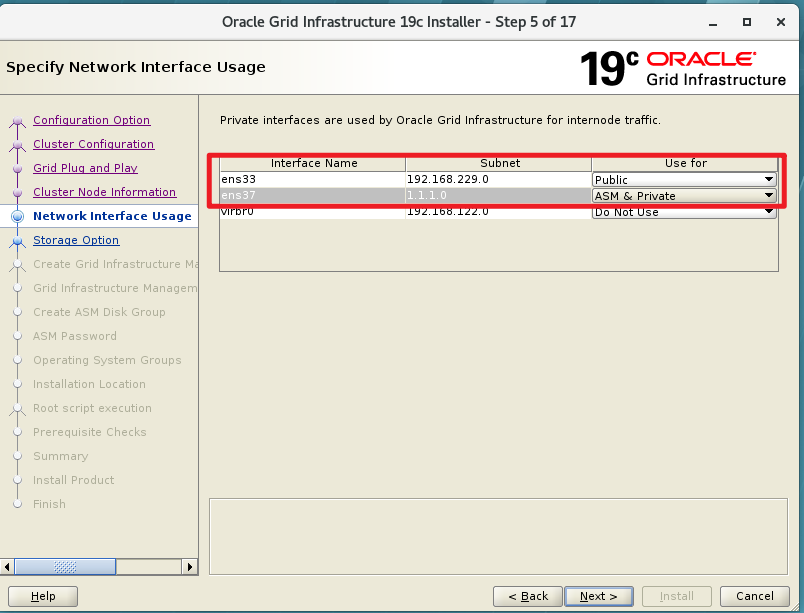Click the current-step Network Interface Usage bullet icon
804x613 pixels.
[17, 216]
